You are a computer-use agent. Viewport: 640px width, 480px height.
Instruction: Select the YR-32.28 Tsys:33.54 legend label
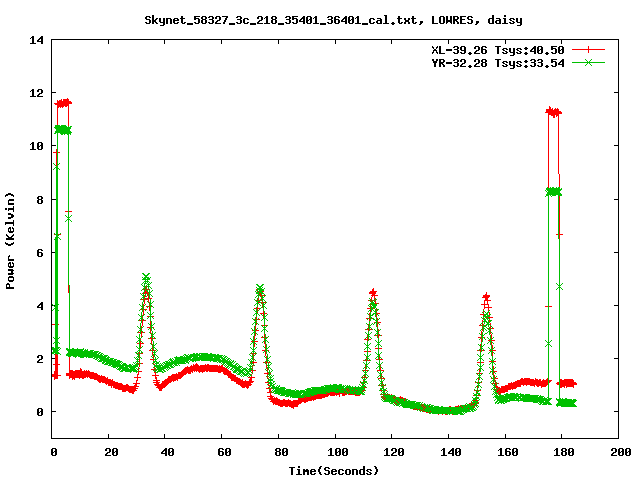(498, 63)
